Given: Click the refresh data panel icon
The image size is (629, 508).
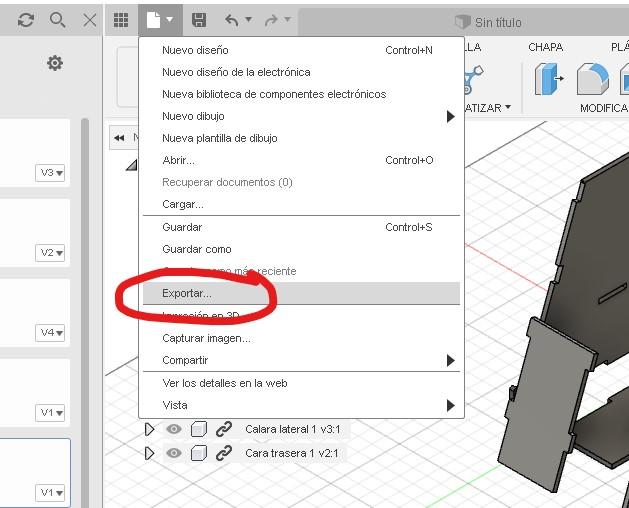Looking at the screenshot, I should tap(26, 20).
